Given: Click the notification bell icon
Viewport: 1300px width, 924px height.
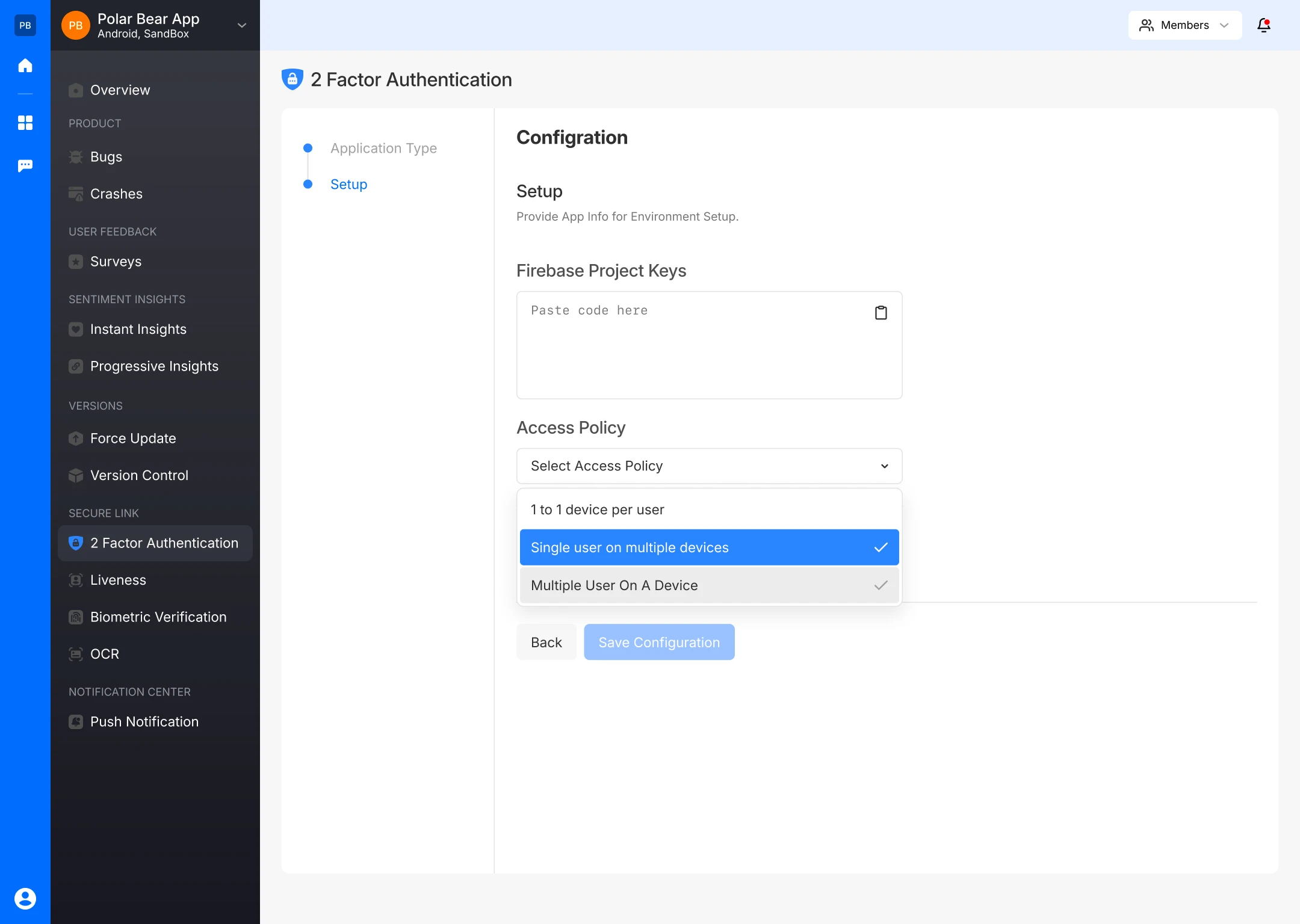Looking at the screenshot, I should [1263, 25].
